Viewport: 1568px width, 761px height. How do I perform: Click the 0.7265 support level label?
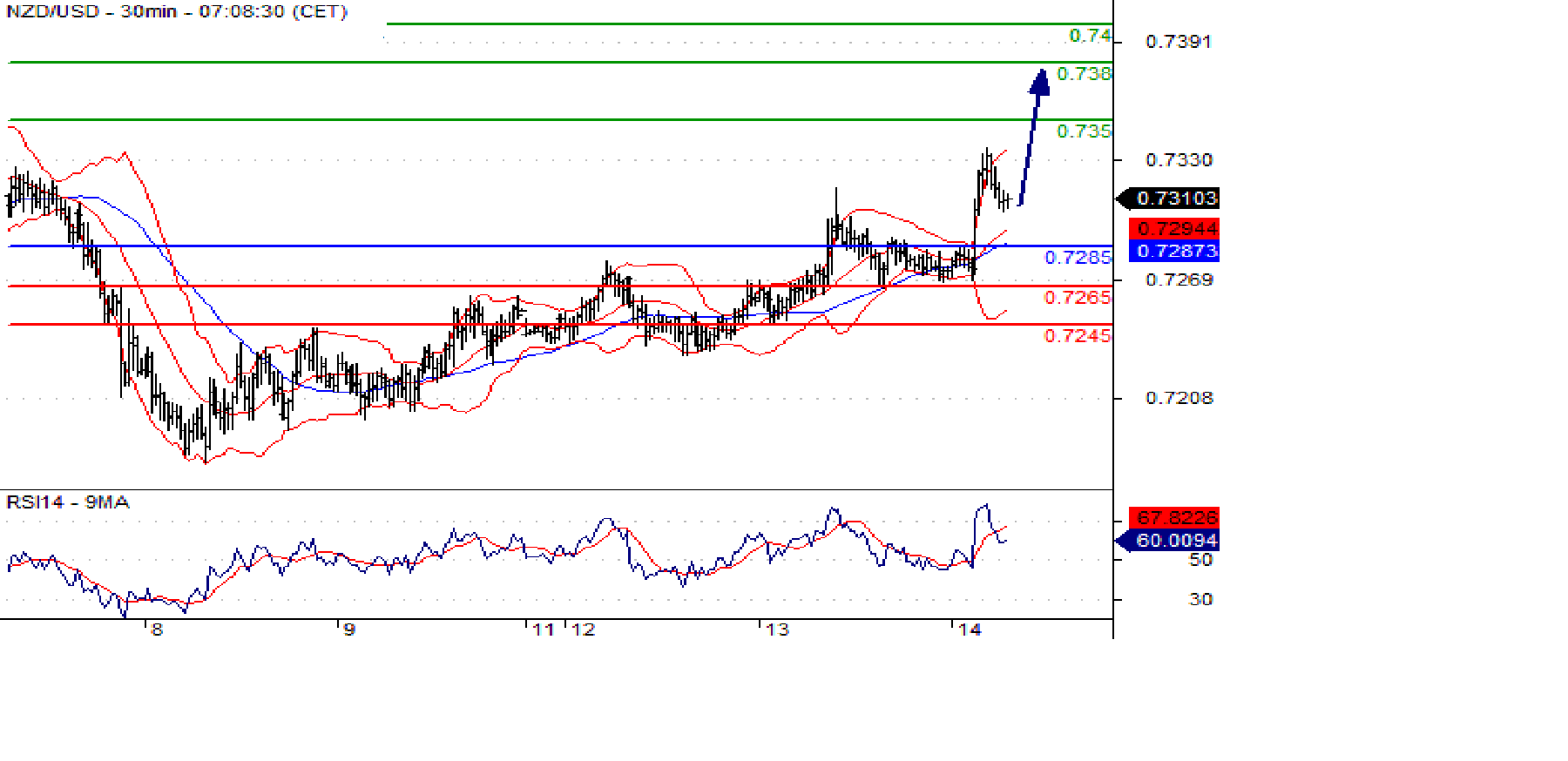1078,298
